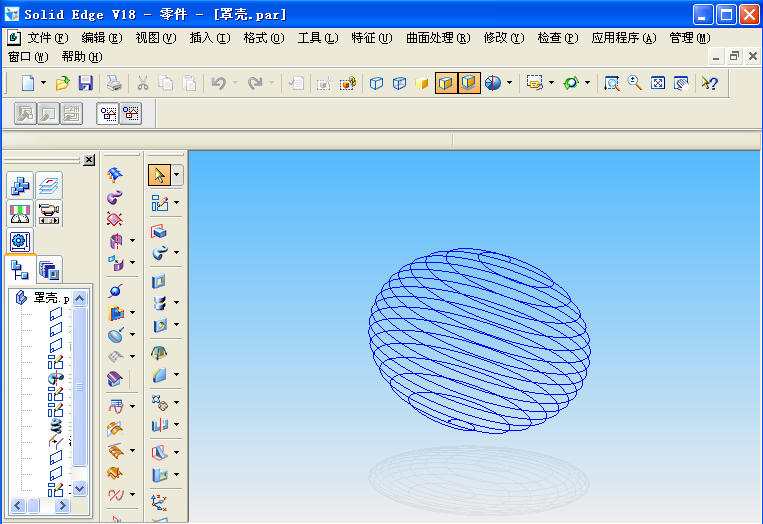Click the Mirror feature icon

(159, 425)
